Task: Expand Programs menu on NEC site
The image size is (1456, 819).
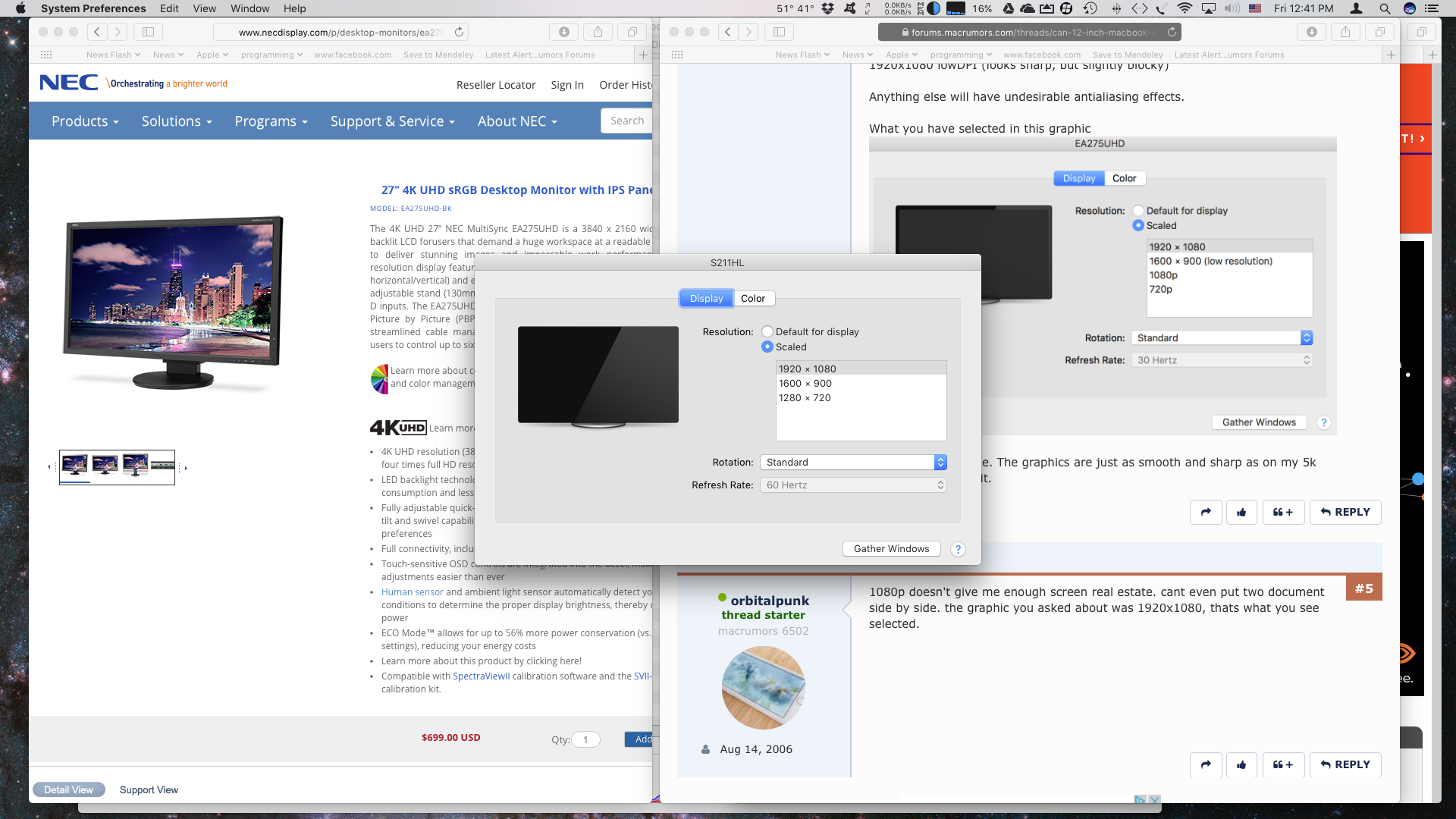Action: point(271,121)
